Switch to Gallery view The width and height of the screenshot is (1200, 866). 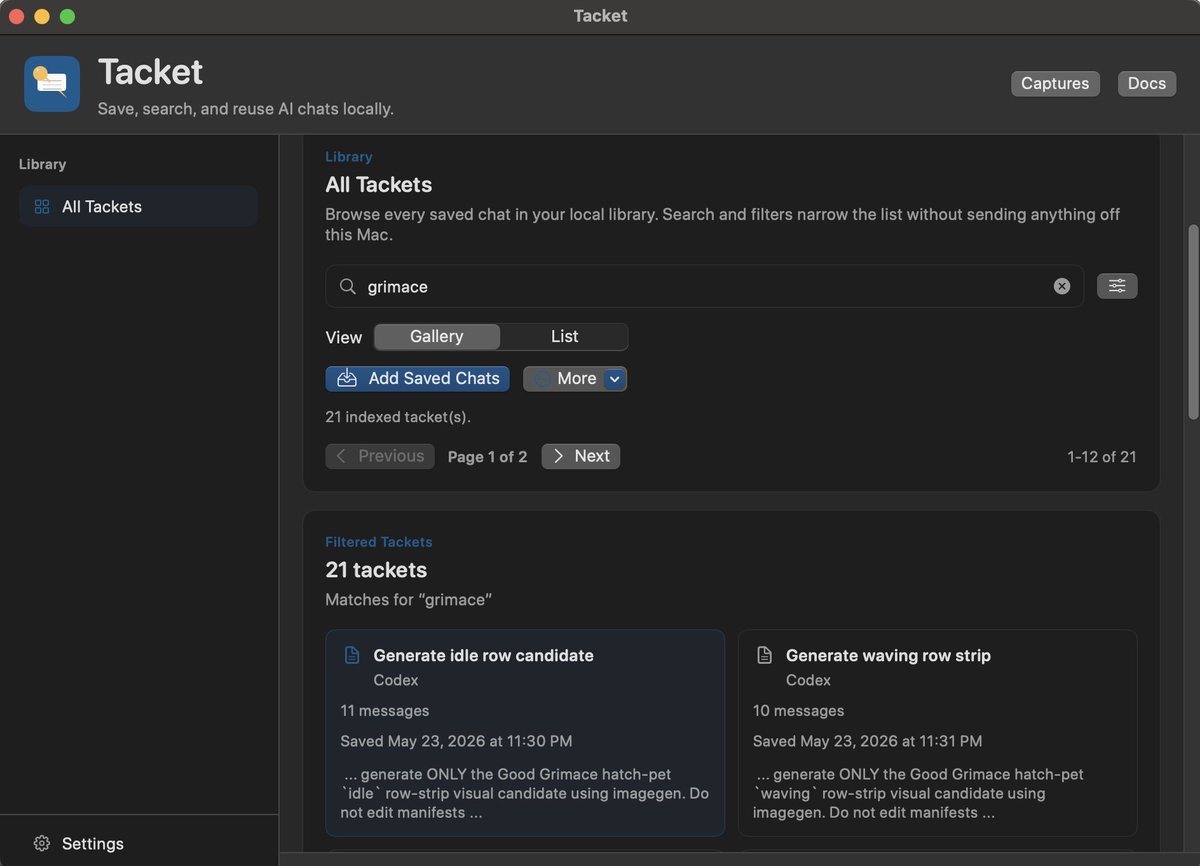437,337
